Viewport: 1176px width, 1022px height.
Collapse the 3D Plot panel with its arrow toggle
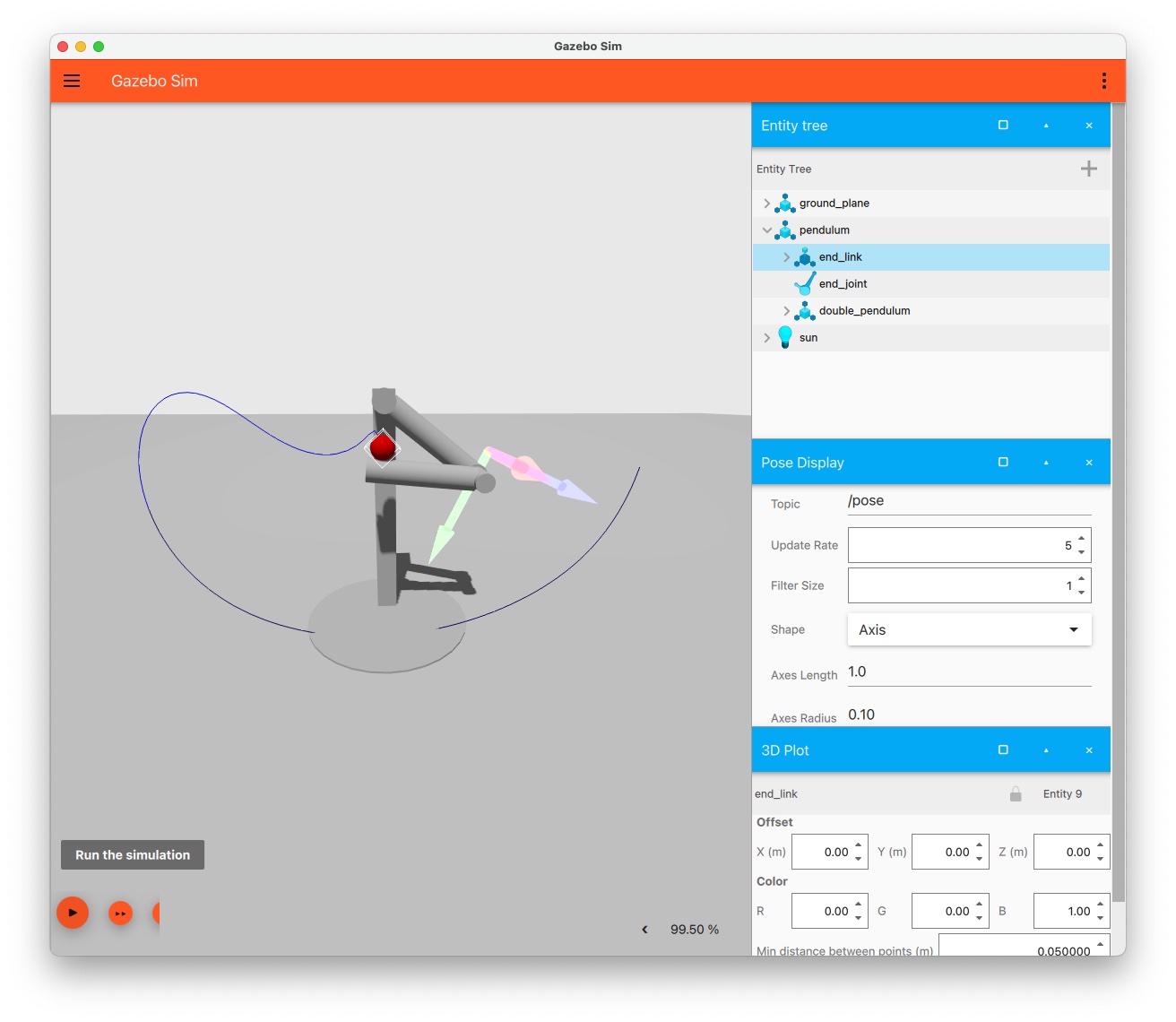point(1045,749)
